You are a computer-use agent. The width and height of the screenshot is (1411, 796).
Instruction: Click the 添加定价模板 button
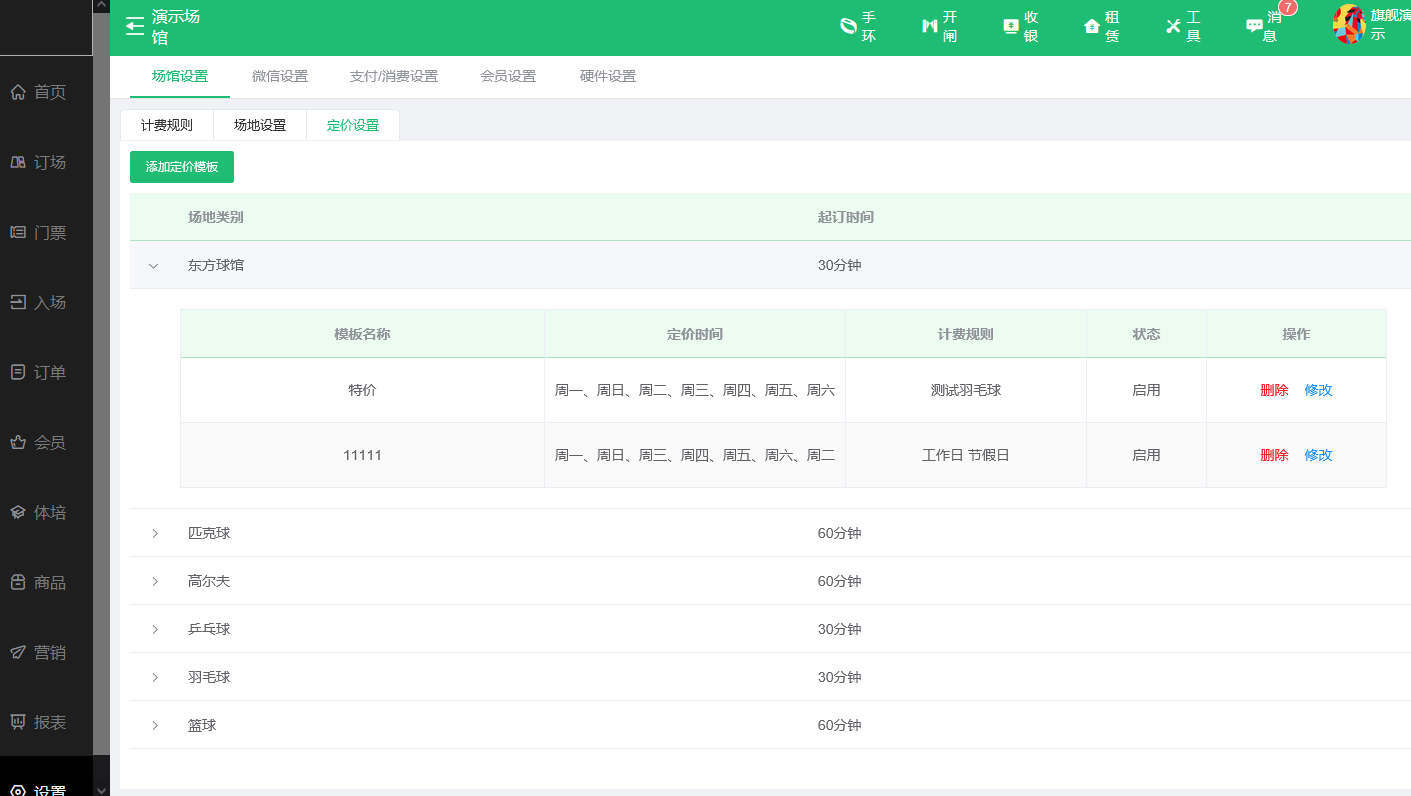182,167
